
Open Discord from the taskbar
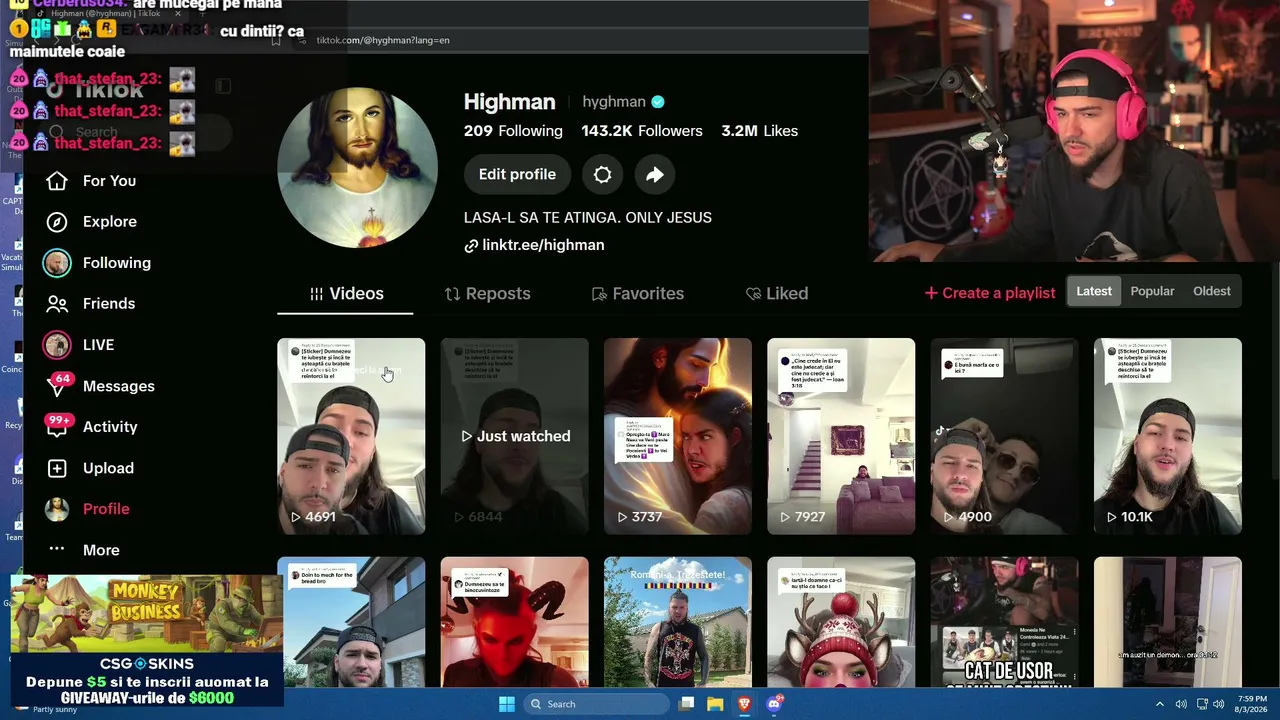coord(774,704)
